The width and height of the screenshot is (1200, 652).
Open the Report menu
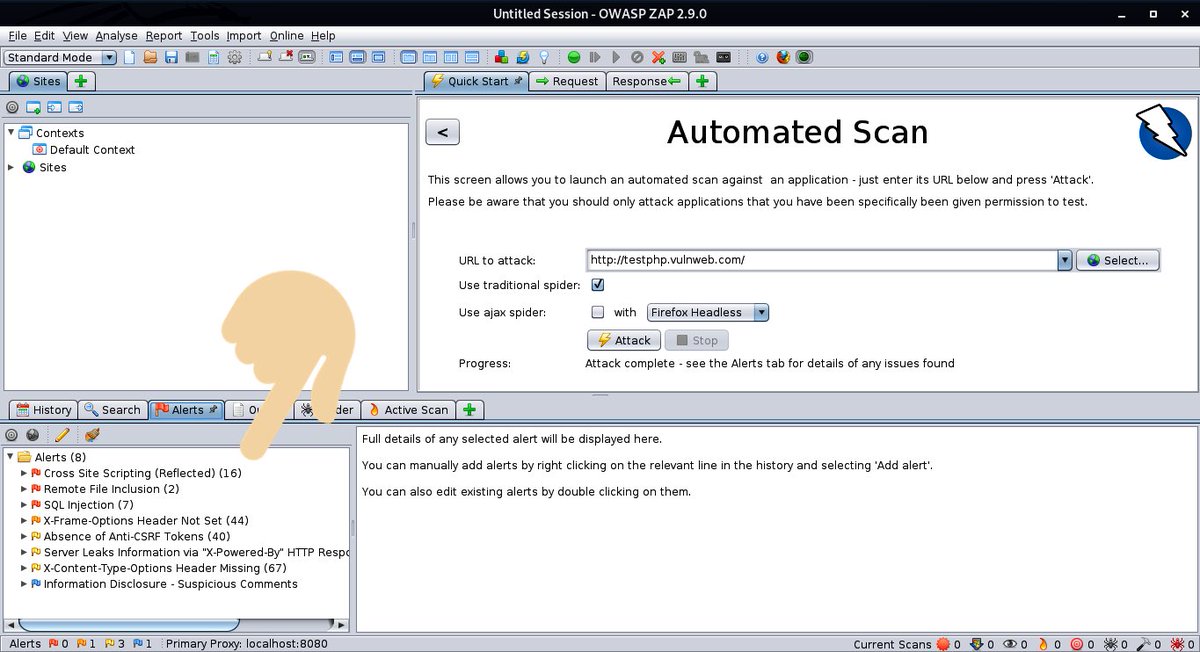164,36
